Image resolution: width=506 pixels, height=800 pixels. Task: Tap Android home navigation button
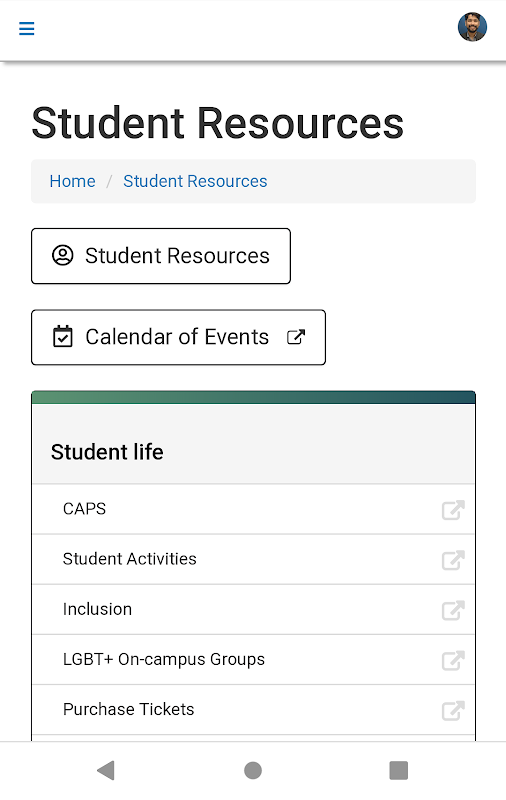tap(253, 770)
